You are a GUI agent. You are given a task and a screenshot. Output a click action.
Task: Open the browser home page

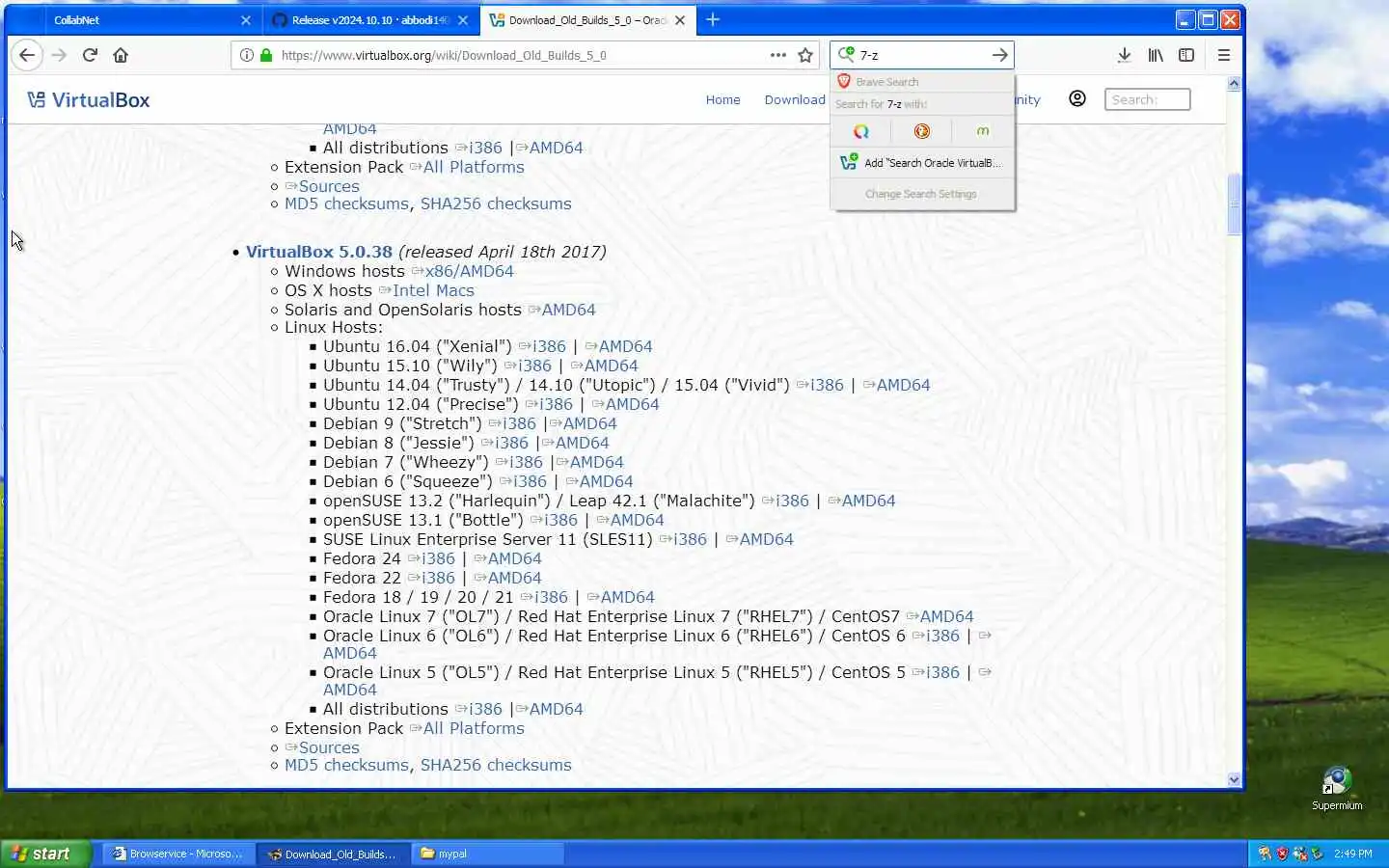click(x=121, y=55)
